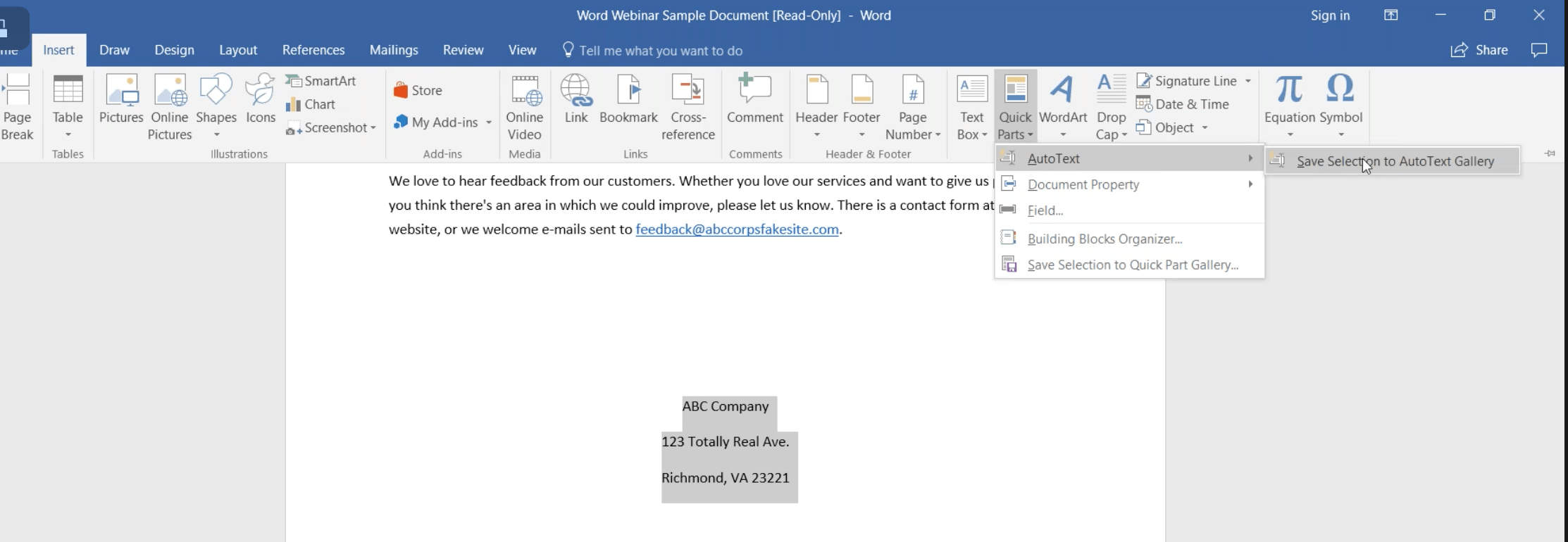
Task: Open the comments pane icon
Action: pyautogui.click(x=1540, y=50)
